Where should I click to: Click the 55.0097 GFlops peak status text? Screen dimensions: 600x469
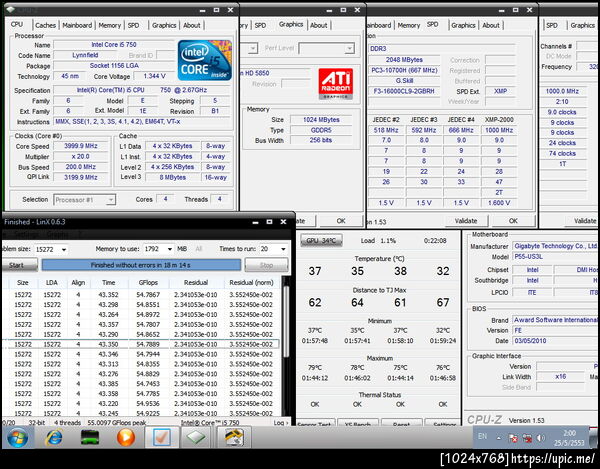click(118, 423)
